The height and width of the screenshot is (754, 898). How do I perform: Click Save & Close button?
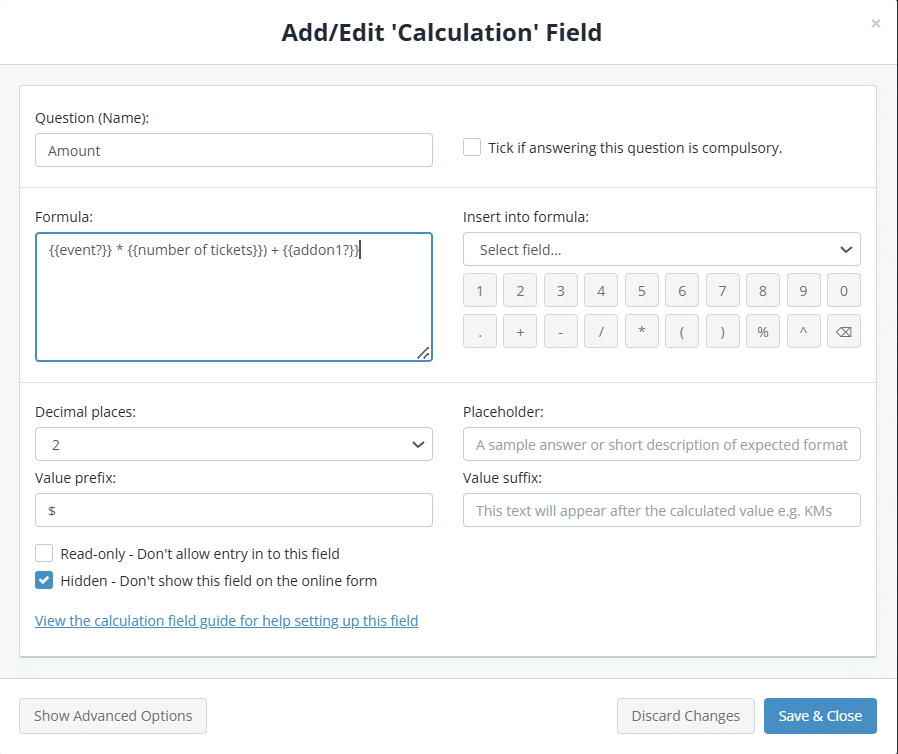pos(820,716)
